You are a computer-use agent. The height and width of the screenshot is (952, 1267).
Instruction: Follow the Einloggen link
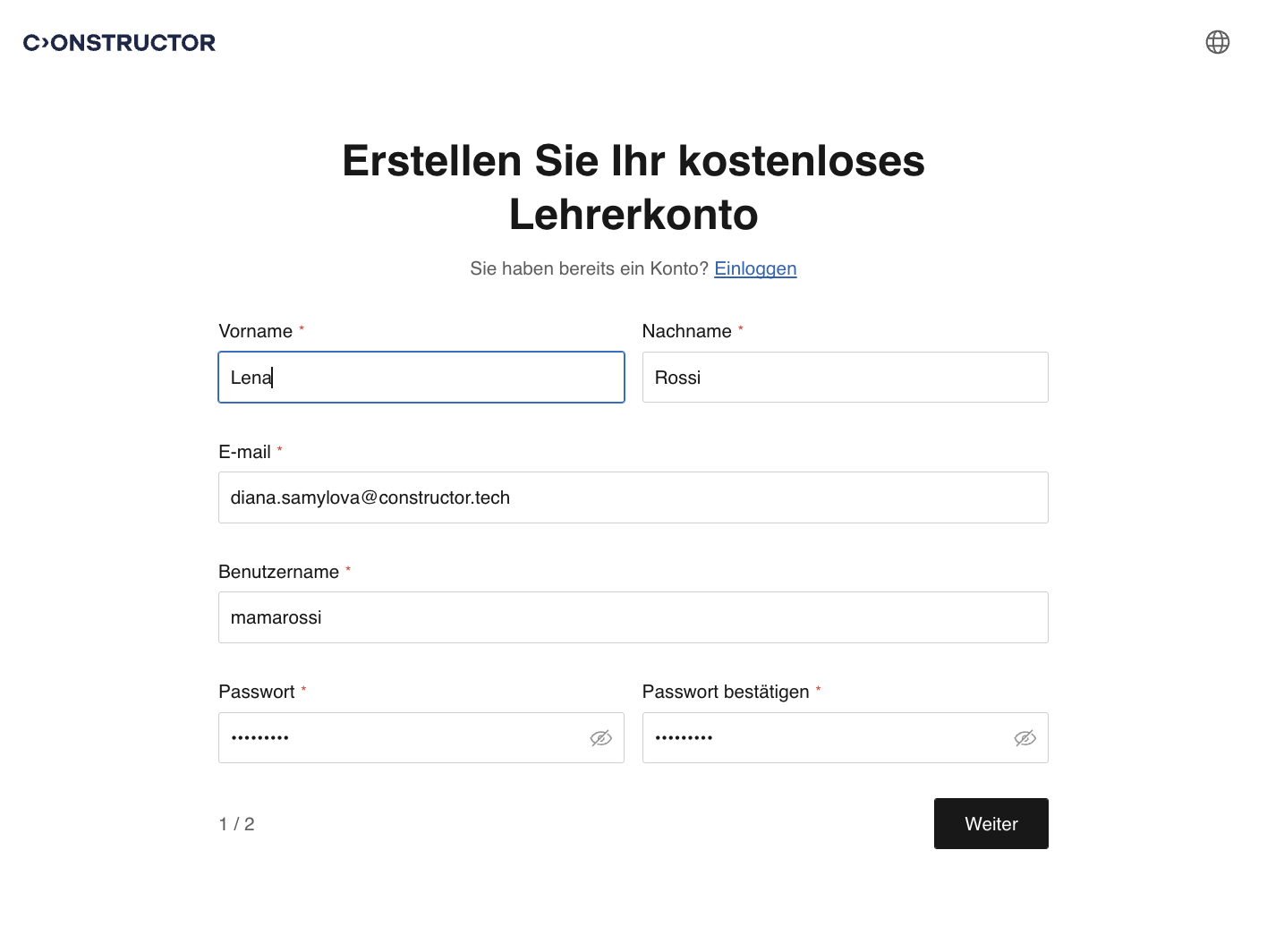click(x=755, y=268)
